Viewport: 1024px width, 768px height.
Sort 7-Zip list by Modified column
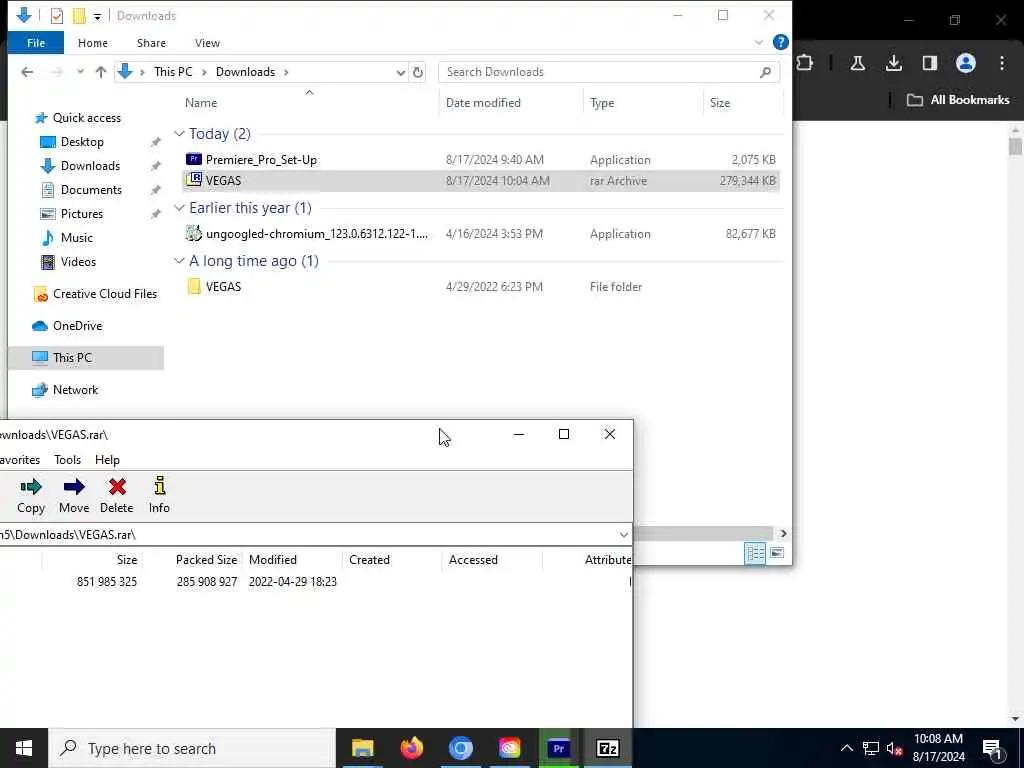[x=273, y=560]
